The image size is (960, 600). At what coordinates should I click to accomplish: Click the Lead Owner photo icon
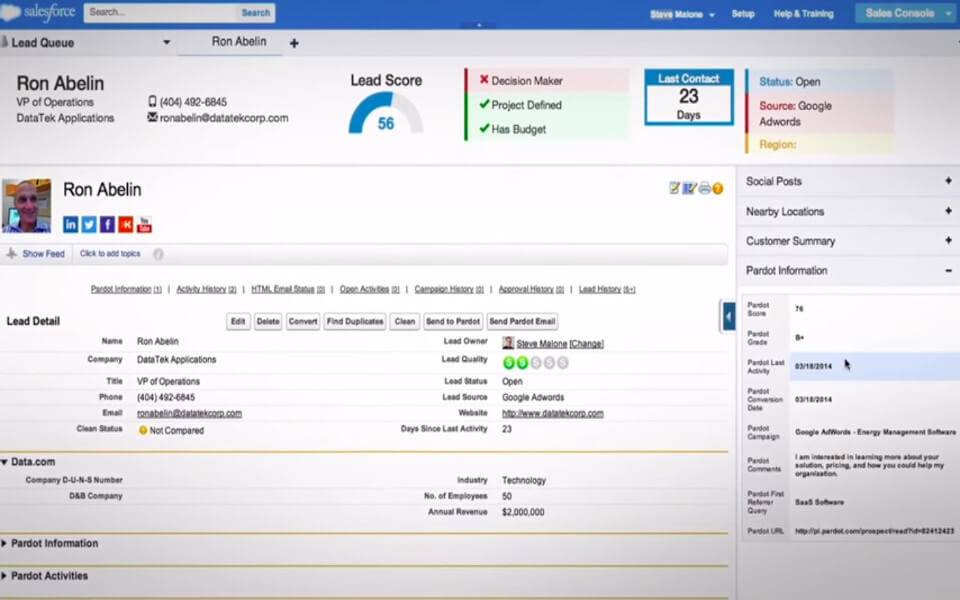tap(508, 343)
